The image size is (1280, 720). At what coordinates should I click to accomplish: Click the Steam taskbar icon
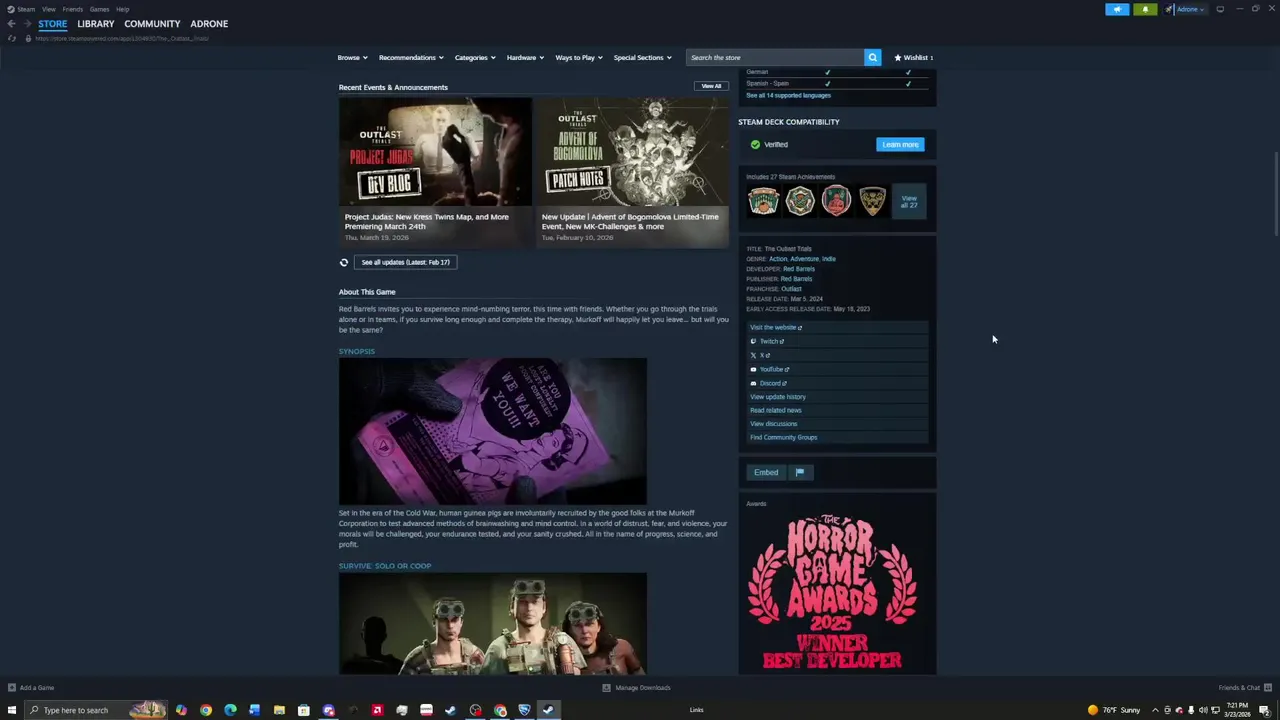pyautogui.click(x=548, y=710)
